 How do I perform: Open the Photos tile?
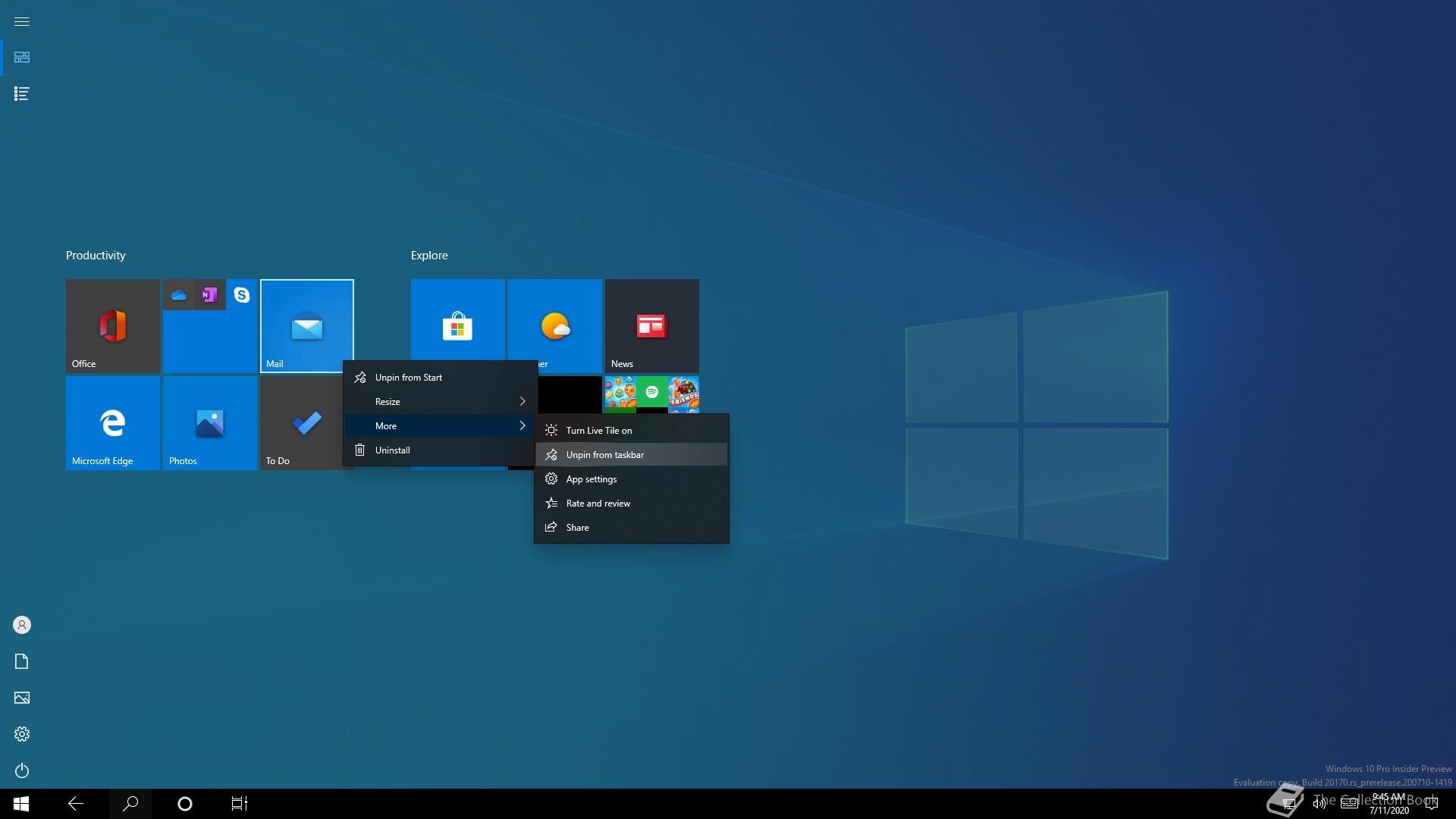point(210,423)
